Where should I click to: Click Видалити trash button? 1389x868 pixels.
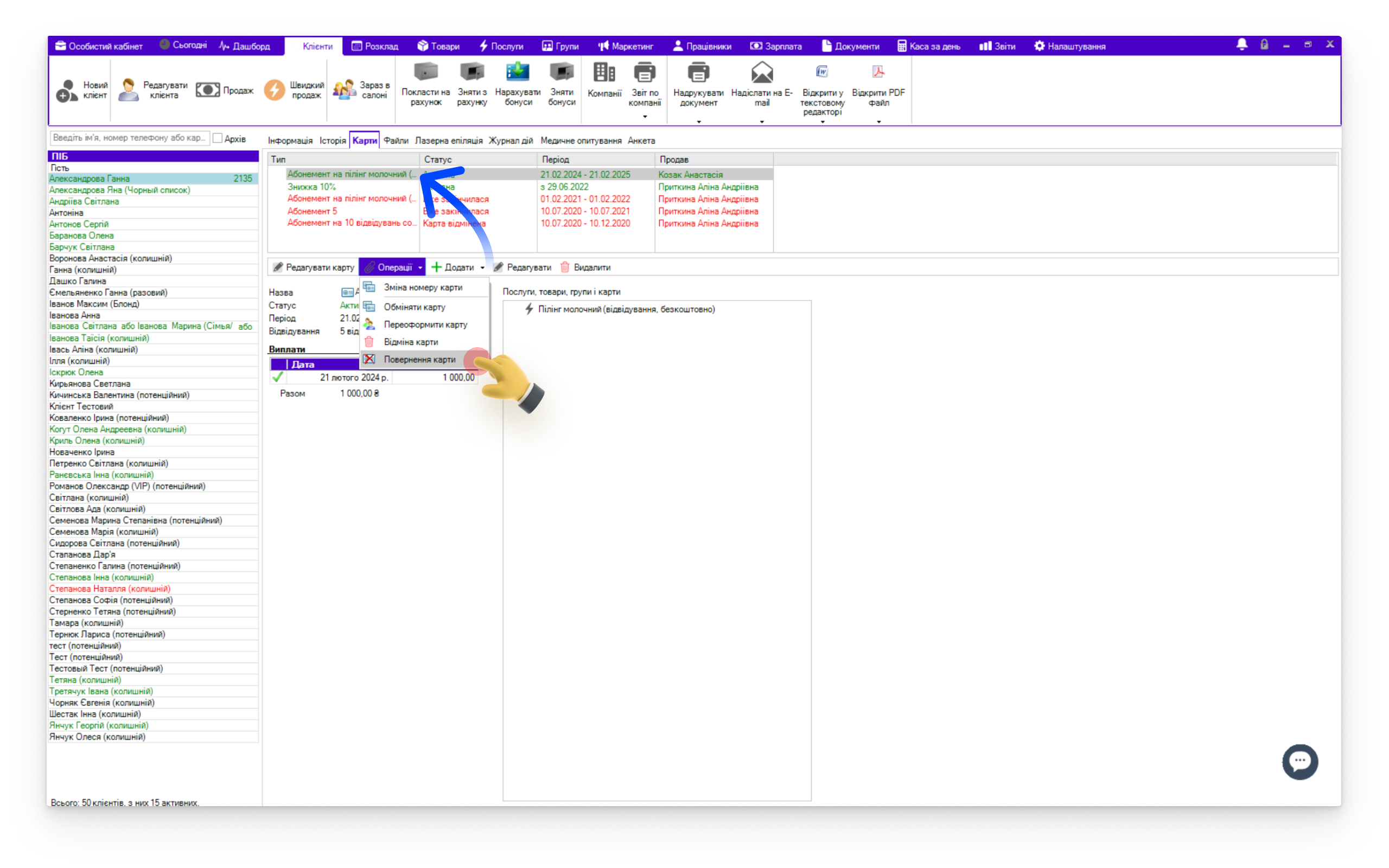585,267
